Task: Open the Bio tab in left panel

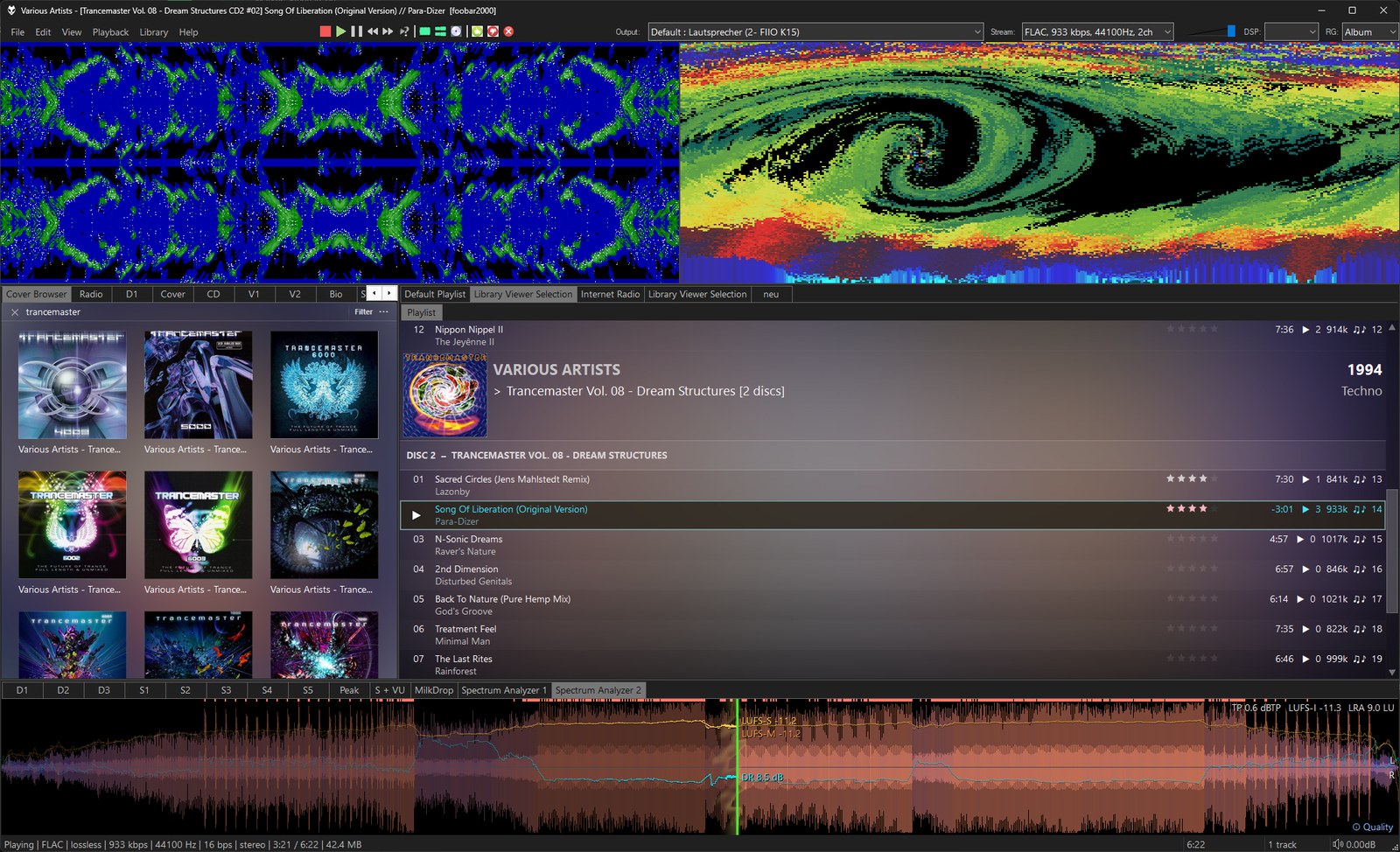Action: pos(336,295)
